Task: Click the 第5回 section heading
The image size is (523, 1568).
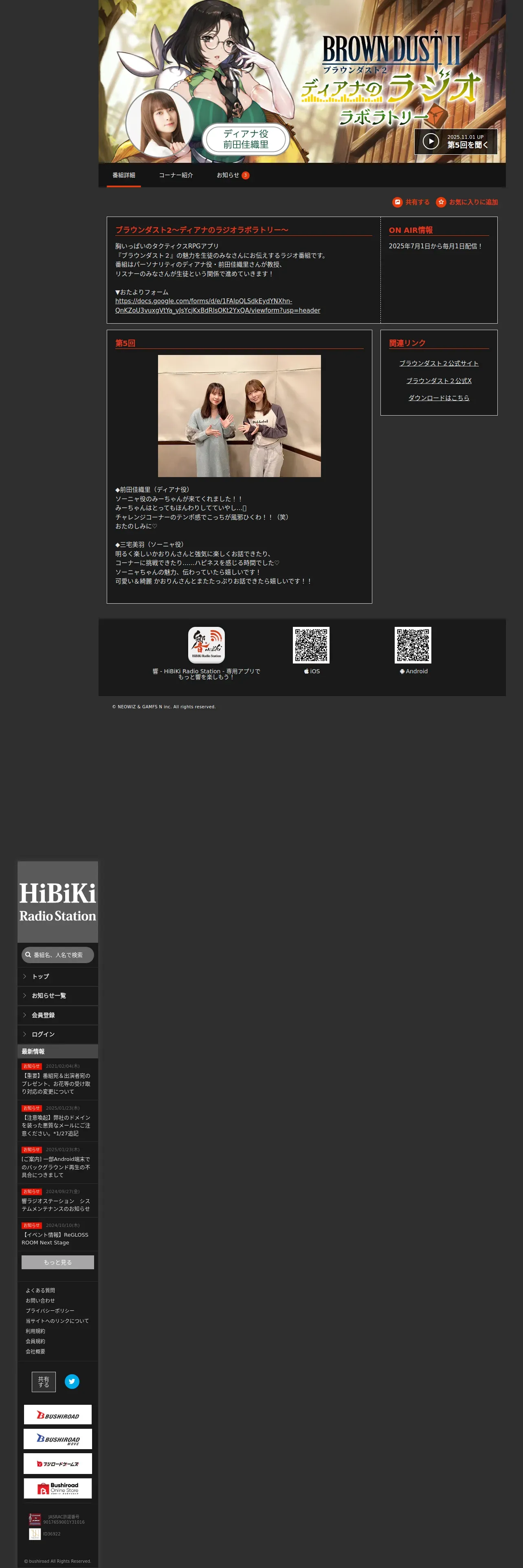Action: point(125,343)
